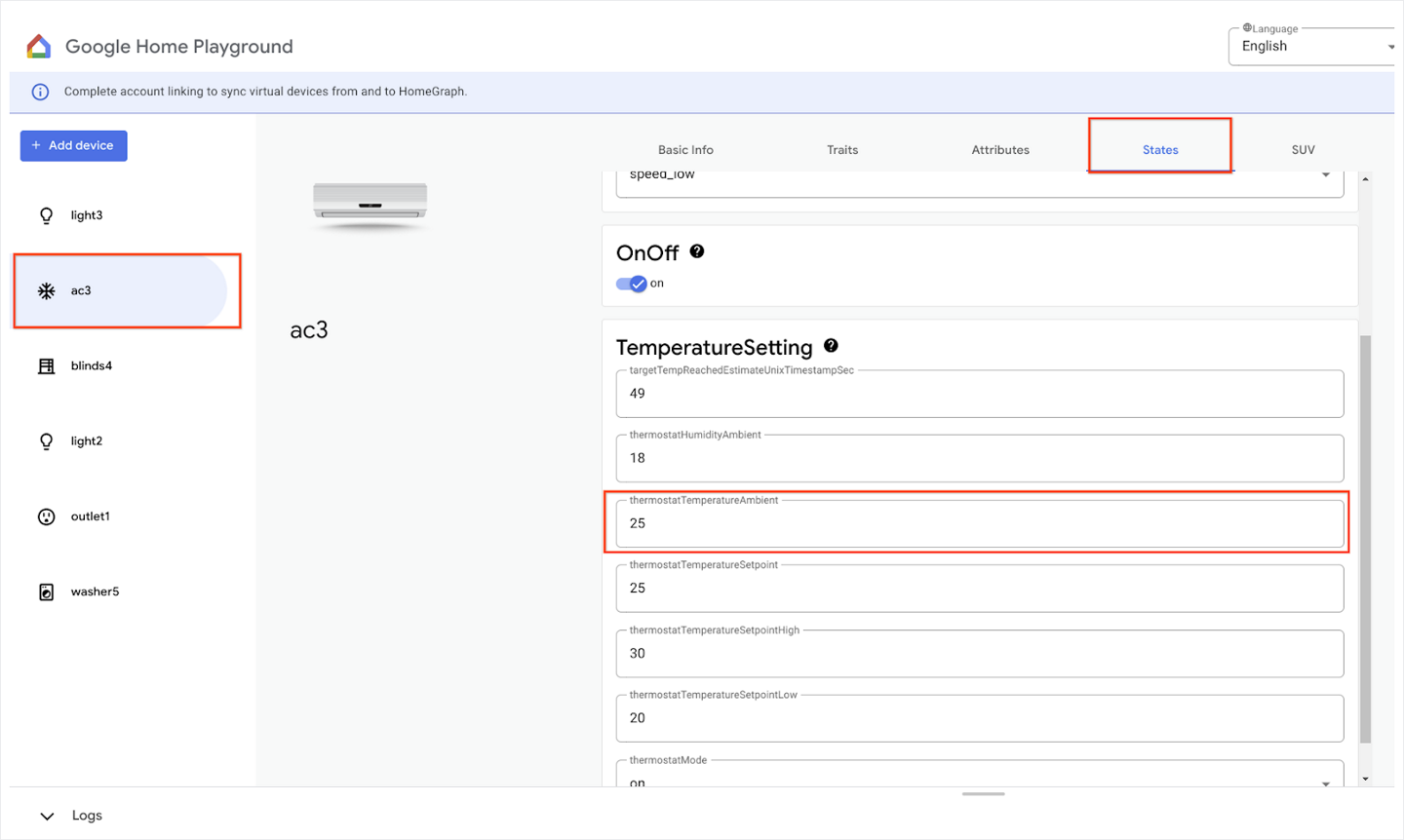Click the outlet icon for outlet1
This screenshot has height=840, width=1404.
point(46,515)
